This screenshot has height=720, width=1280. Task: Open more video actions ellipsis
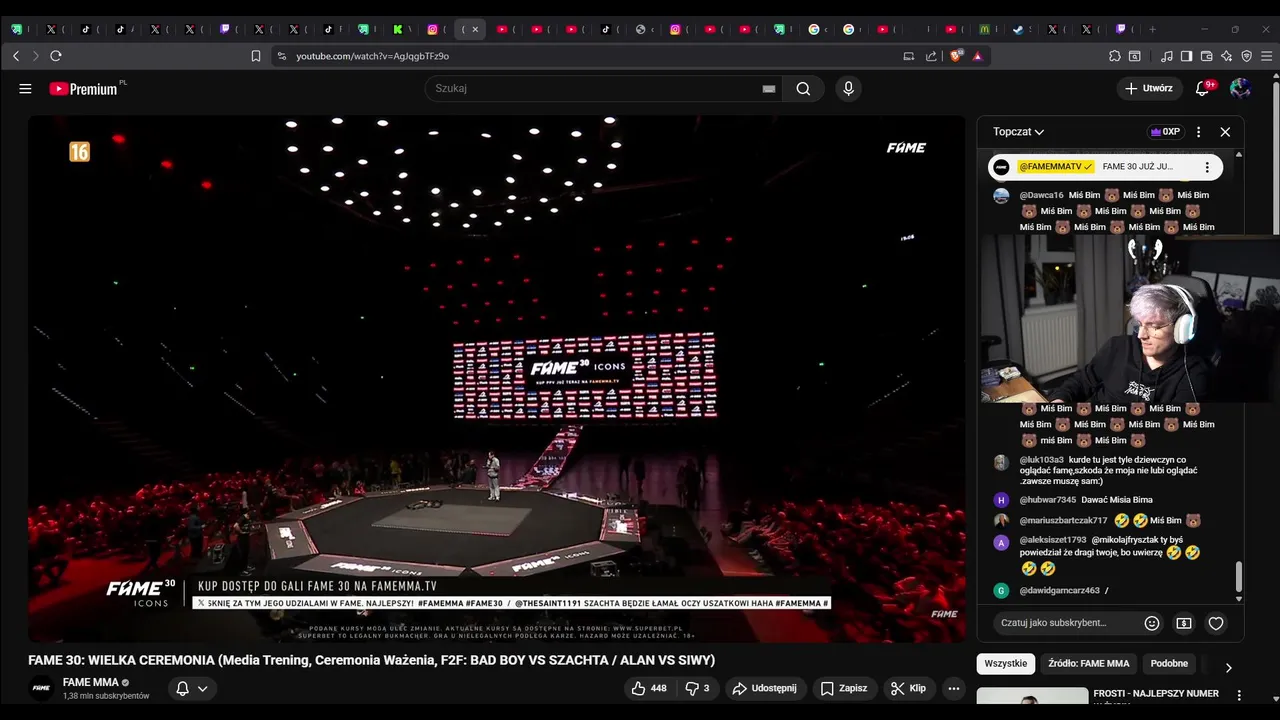coord(954,688)
